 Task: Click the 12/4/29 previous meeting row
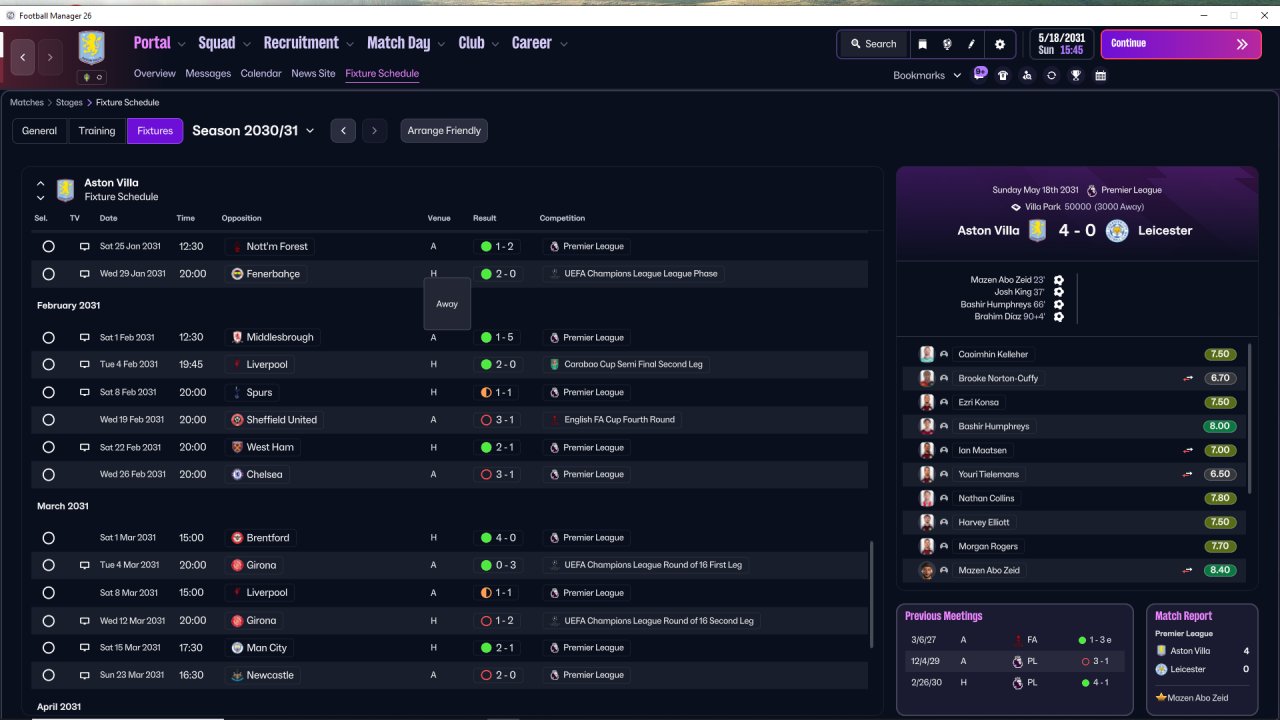pyautogui.click(x=1014, y=661)
